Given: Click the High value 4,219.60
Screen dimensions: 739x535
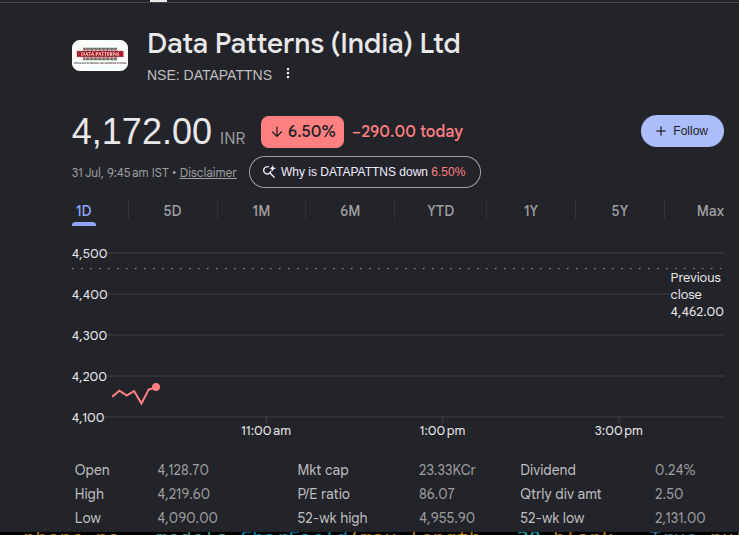Looking at the screenshot, I should 183,494.
